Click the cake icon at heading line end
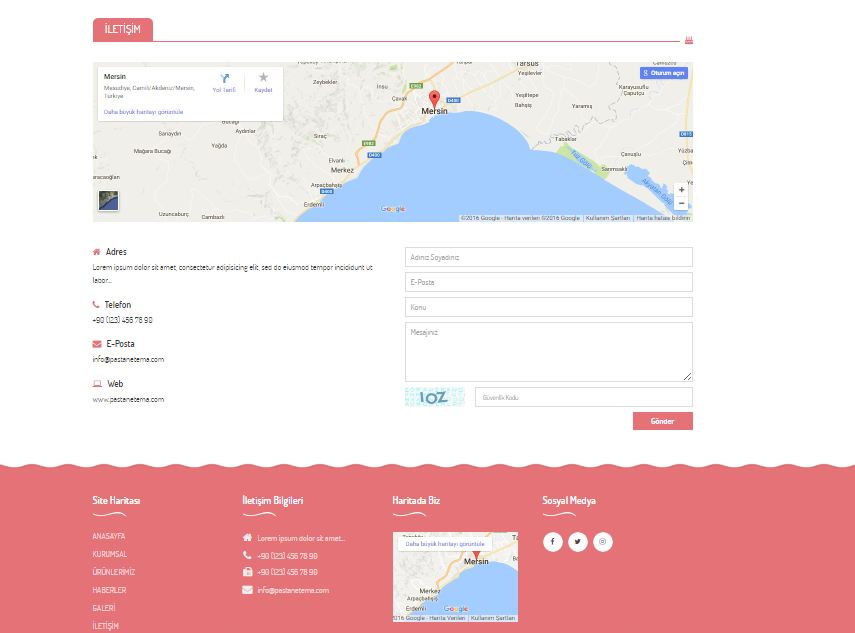Image resolution: width=855 pixels, height=633 pixels. [689, 40]
